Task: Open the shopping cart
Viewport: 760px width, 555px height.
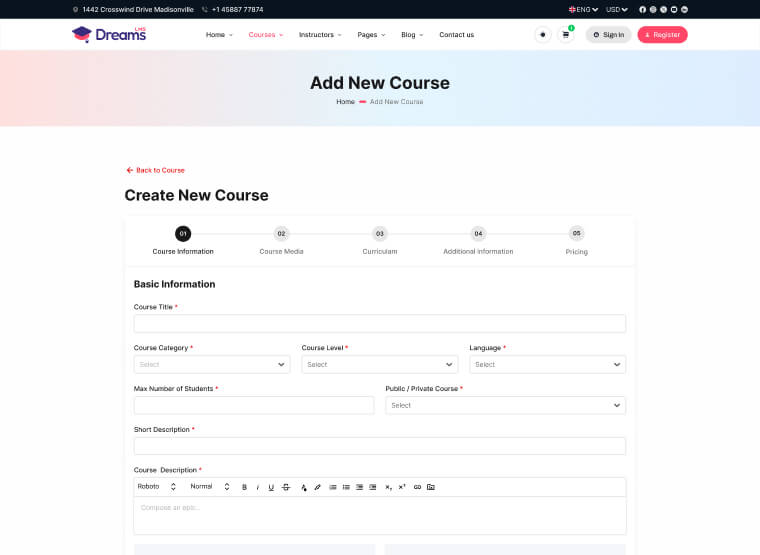Action: point(566,35)
